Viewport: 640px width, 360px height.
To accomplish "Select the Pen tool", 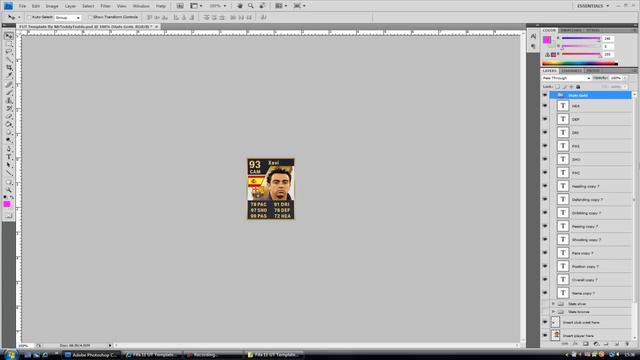I will 9,149.
